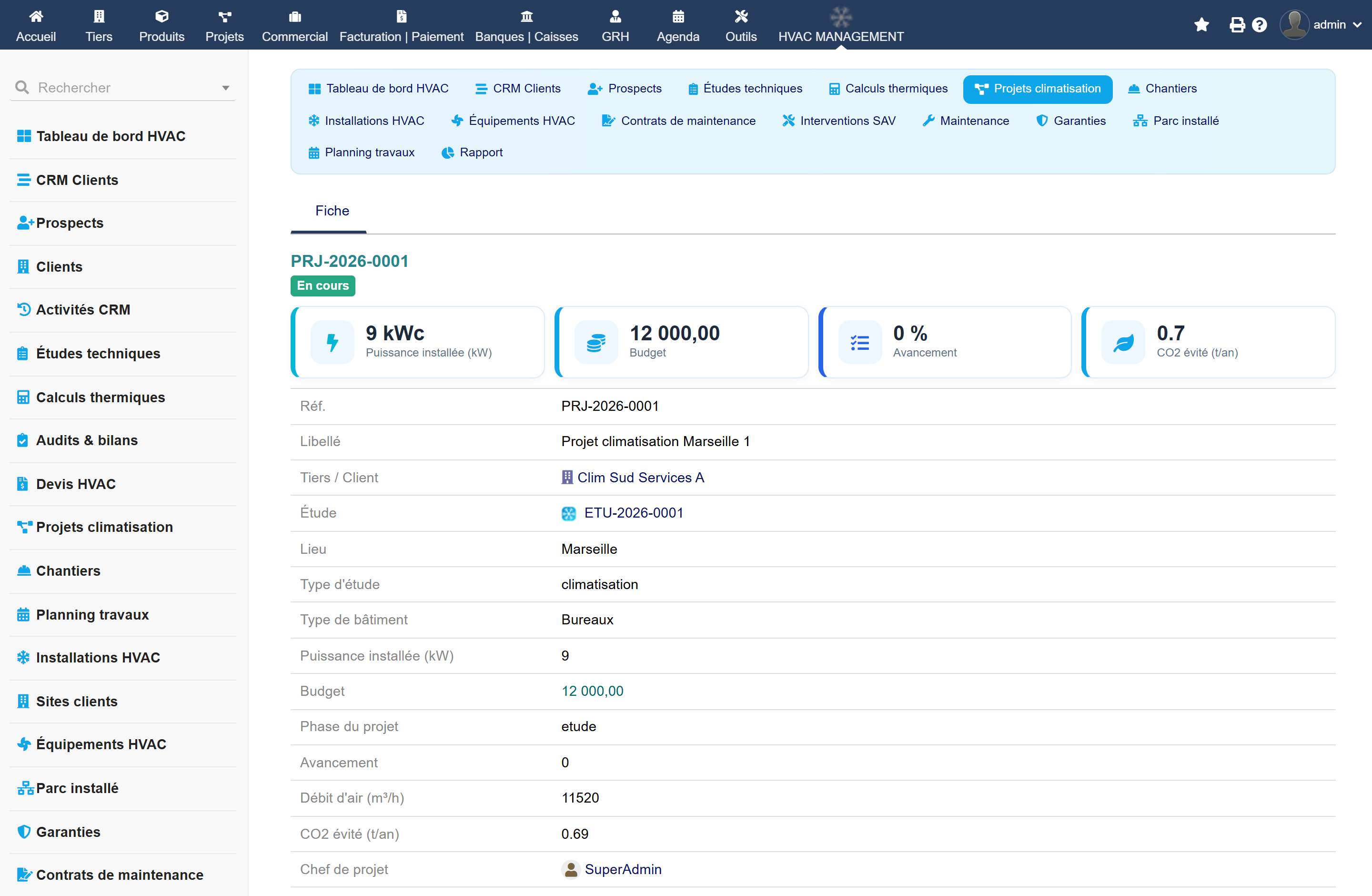Switch to the Fiche tab
The height and width of the screenshot is (896, 1372).
click(x=332, y=211)
